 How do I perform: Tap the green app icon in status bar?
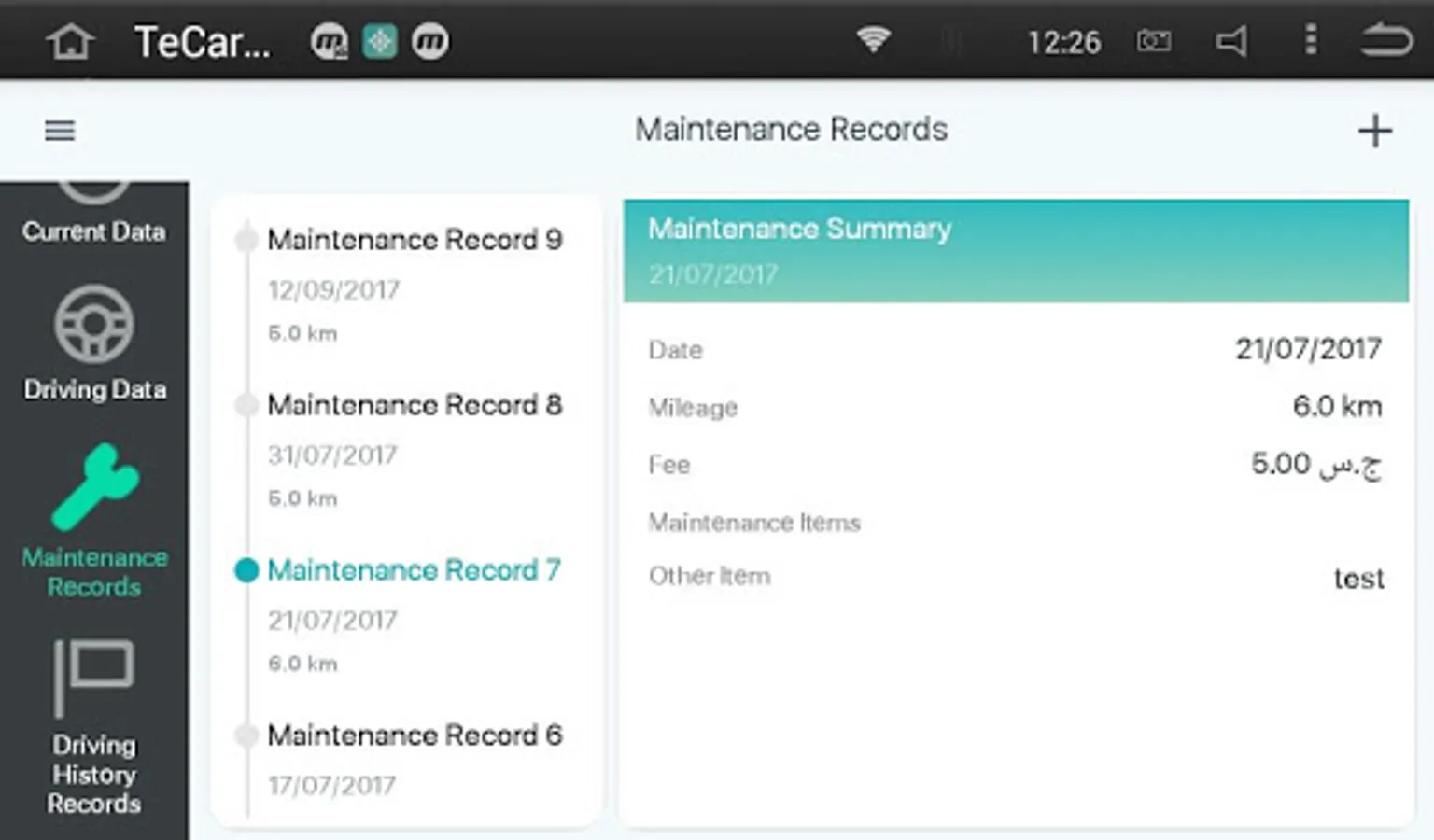pyautogui.click(x=380, y=41)
